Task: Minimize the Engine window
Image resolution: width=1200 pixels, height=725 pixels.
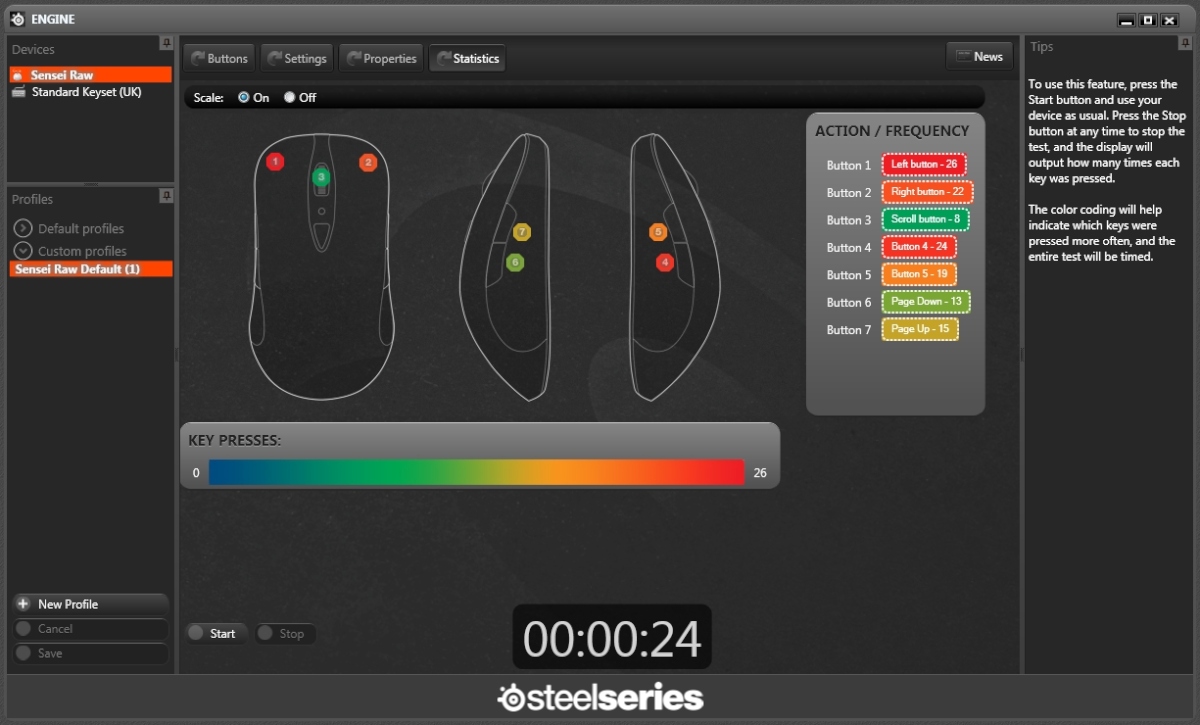Action: pyautogui.click(x=1127, y=20)
